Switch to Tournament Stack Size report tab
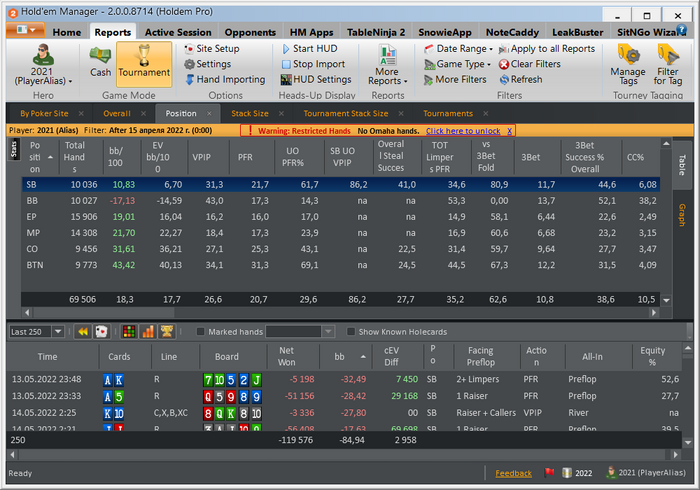This screenshot has height=490, width=700. [346, 113]
